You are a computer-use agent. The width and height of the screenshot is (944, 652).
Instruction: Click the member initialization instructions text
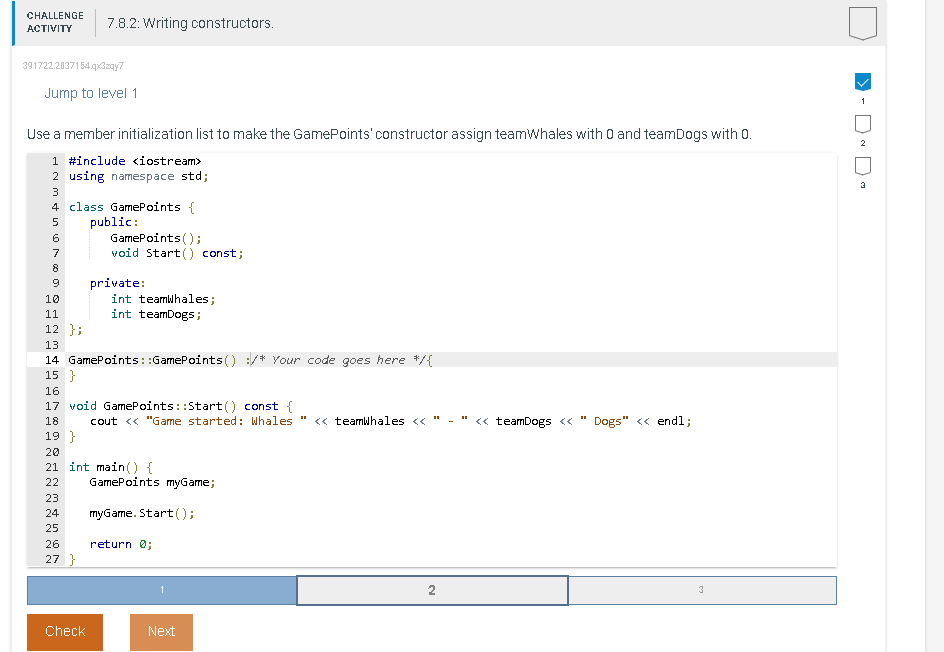385,133
